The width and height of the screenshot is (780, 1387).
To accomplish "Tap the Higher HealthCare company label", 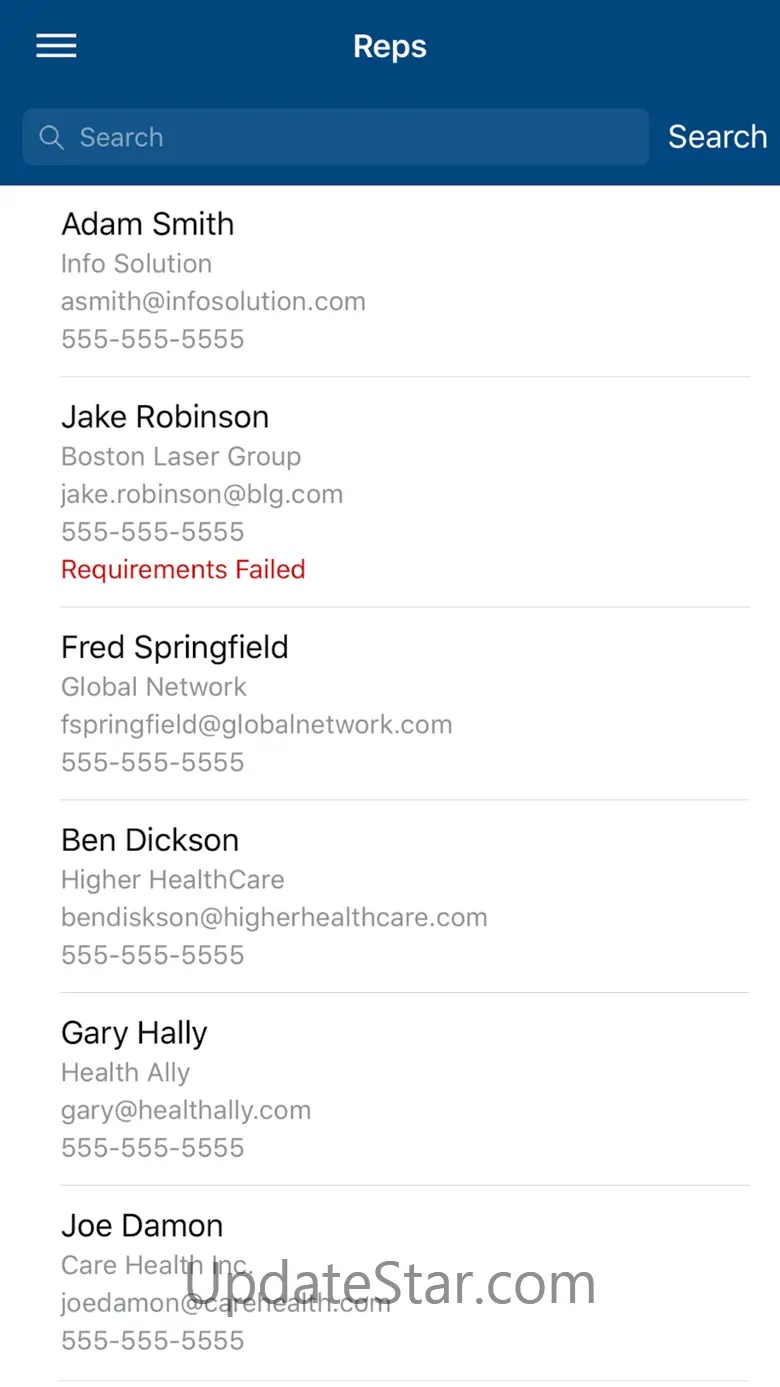I will (172, 879).
